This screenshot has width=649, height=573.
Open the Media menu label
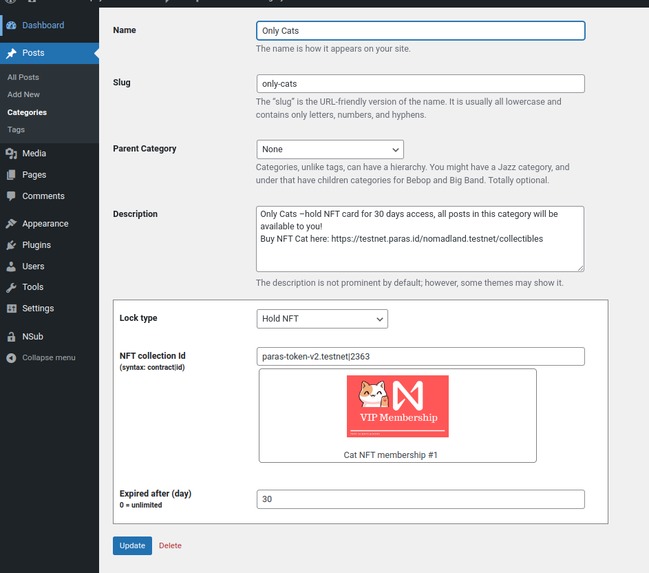click(34, 154)
